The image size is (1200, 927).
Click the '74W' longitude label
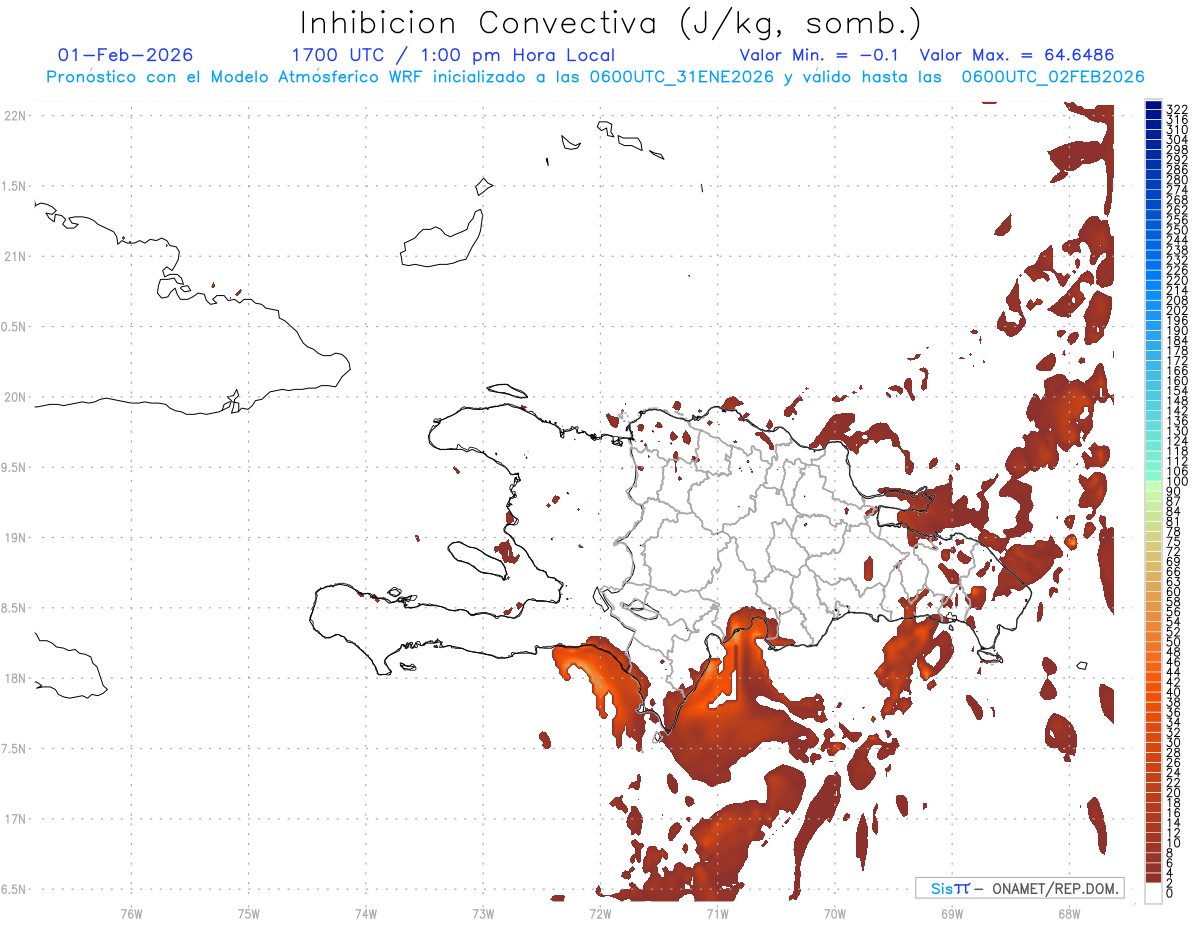(366, 913)
